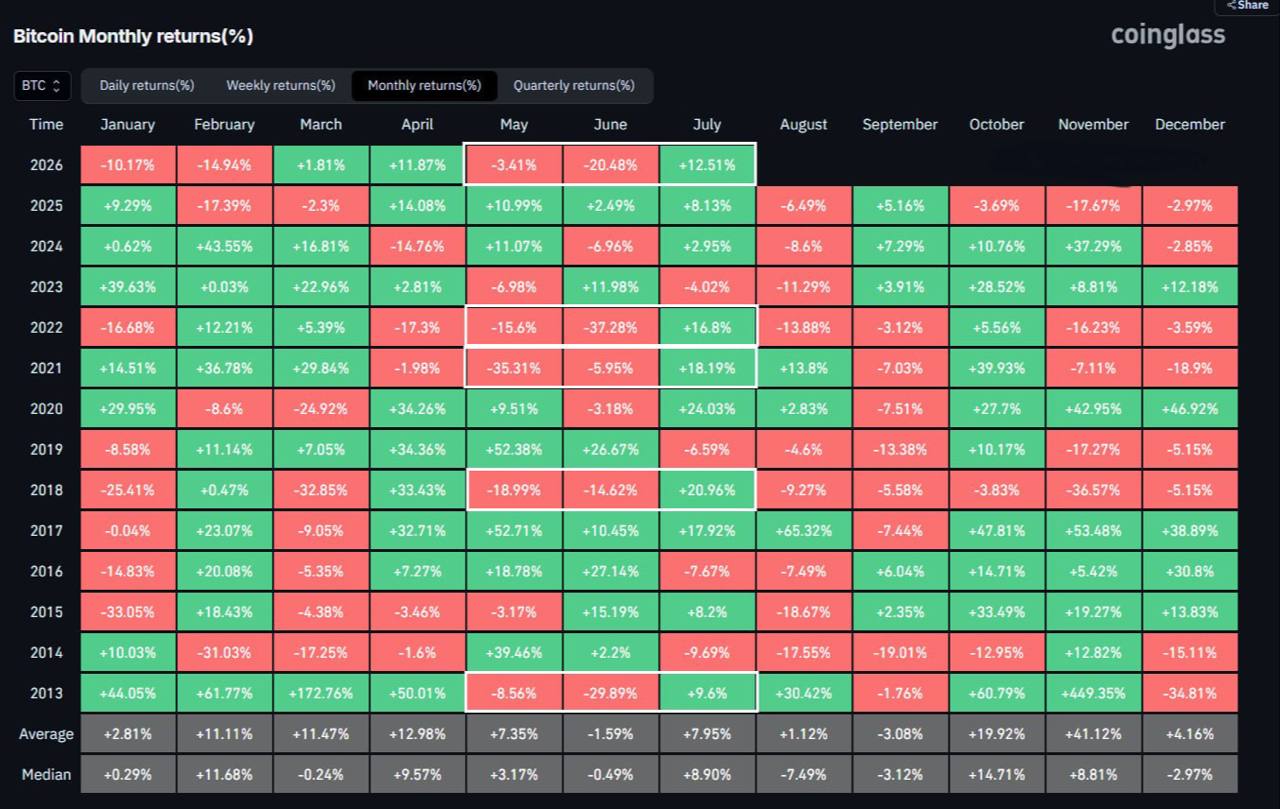This screenshot has width=1280, height=809.
Task: Switch to the Daily returns(%) tab
Action: pyautogui.click(x=147, y=86)
